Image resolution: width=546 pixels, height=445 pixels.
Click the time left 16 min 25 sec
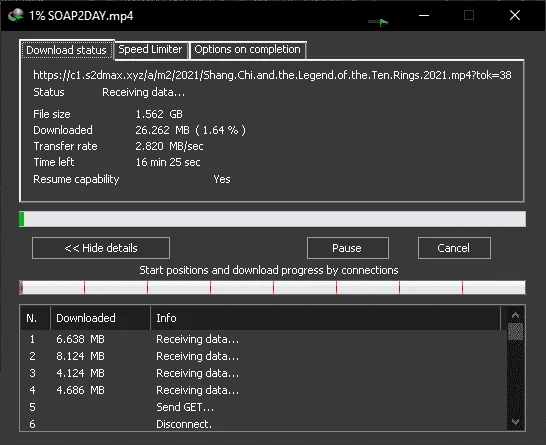168,162
